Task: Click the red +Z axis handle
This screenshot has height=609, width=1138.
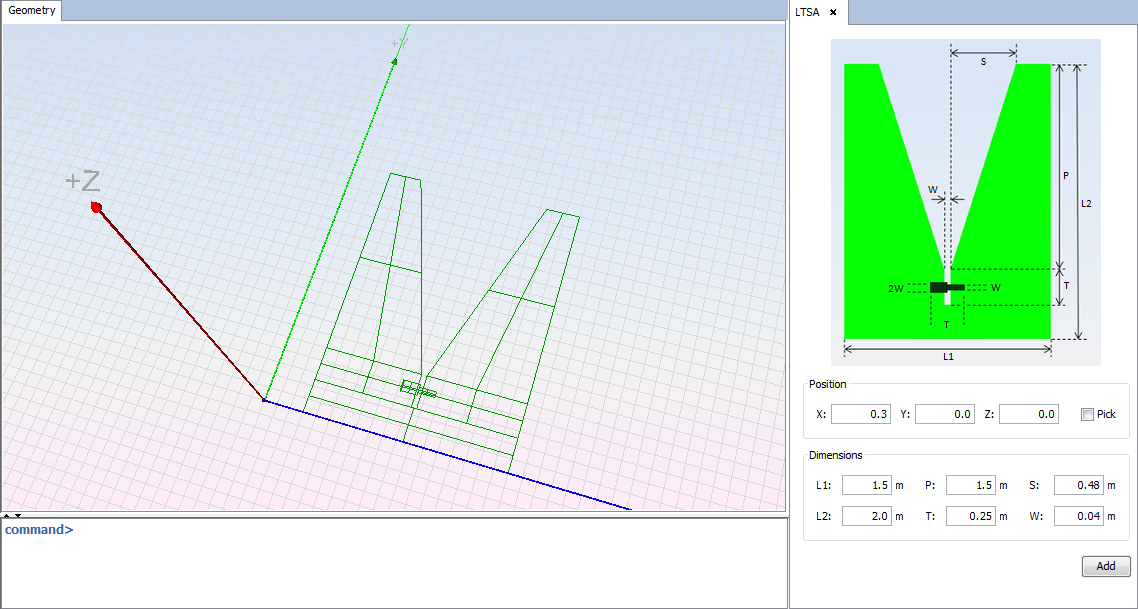Action: point(96,207)
